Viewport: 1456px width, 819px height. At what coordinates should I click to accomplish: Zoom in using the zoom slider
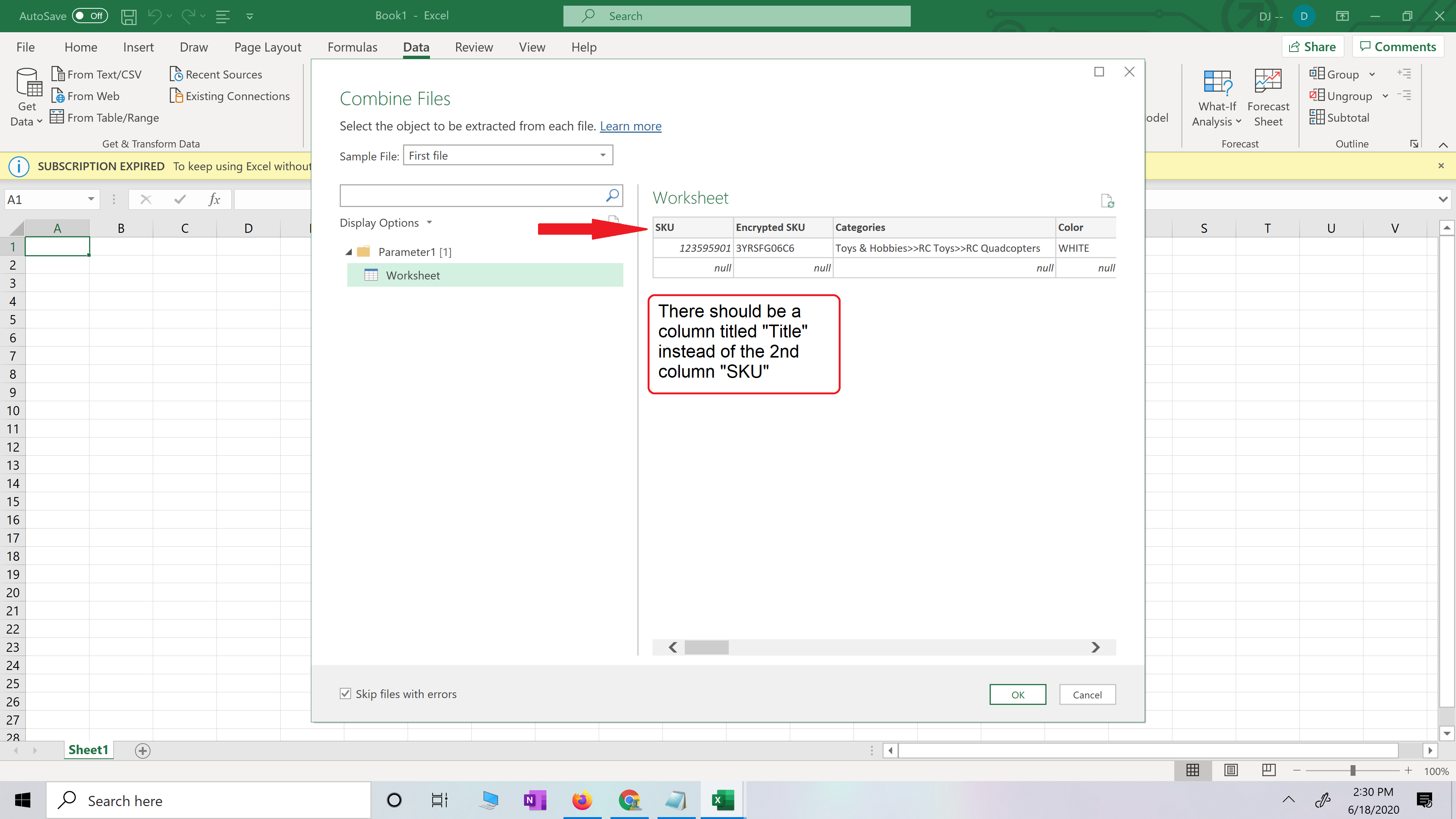[x=1409, y=770]
